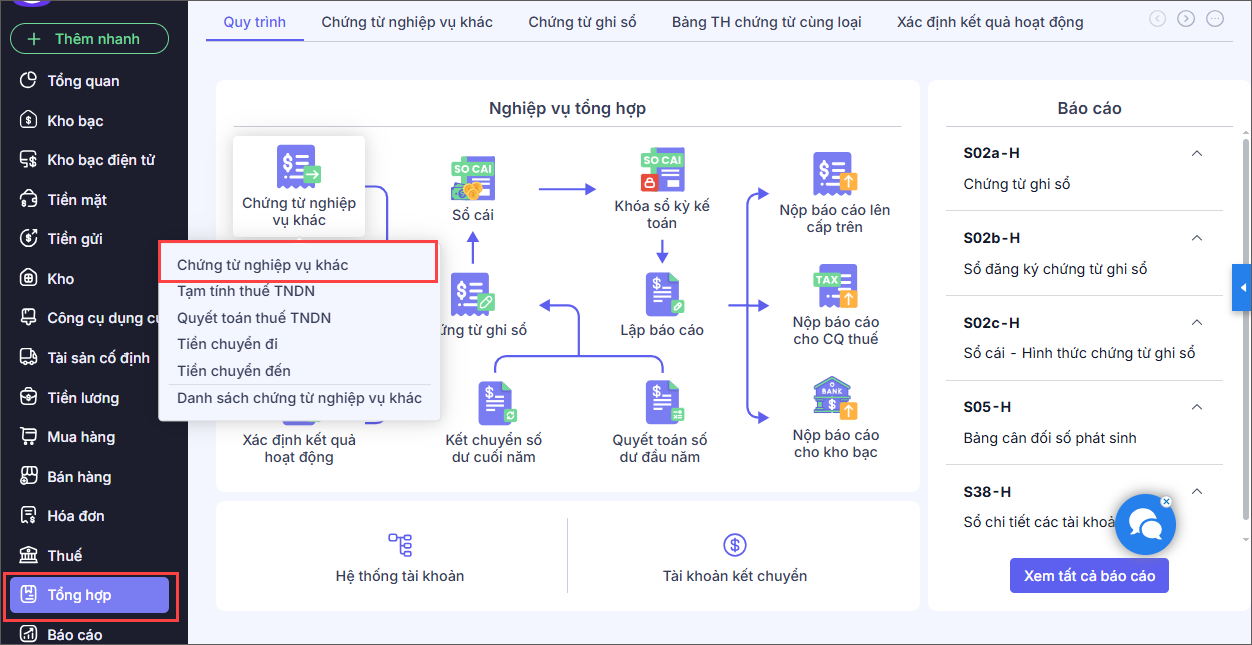Open Chứng từ ghi sổ report link
Image resolution: width=1252 pixels, height=645 pixels.
click(1017, 184)
